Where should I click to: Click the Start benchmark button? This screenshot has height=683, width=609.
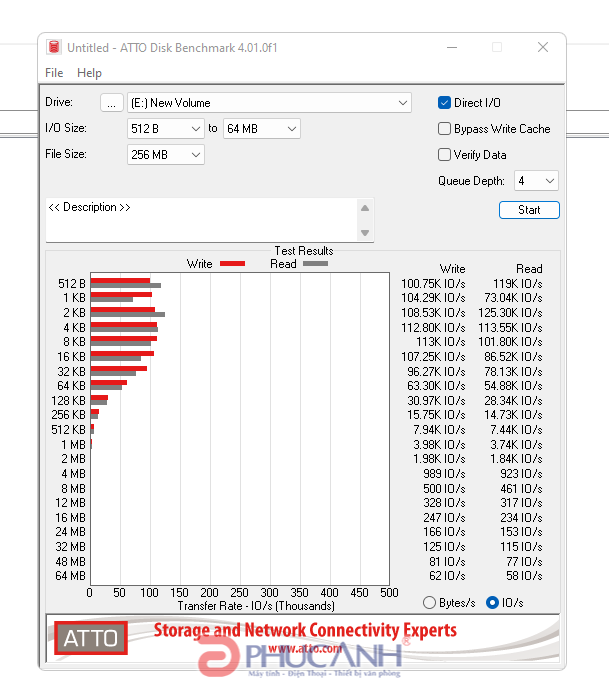click(529, 210)
